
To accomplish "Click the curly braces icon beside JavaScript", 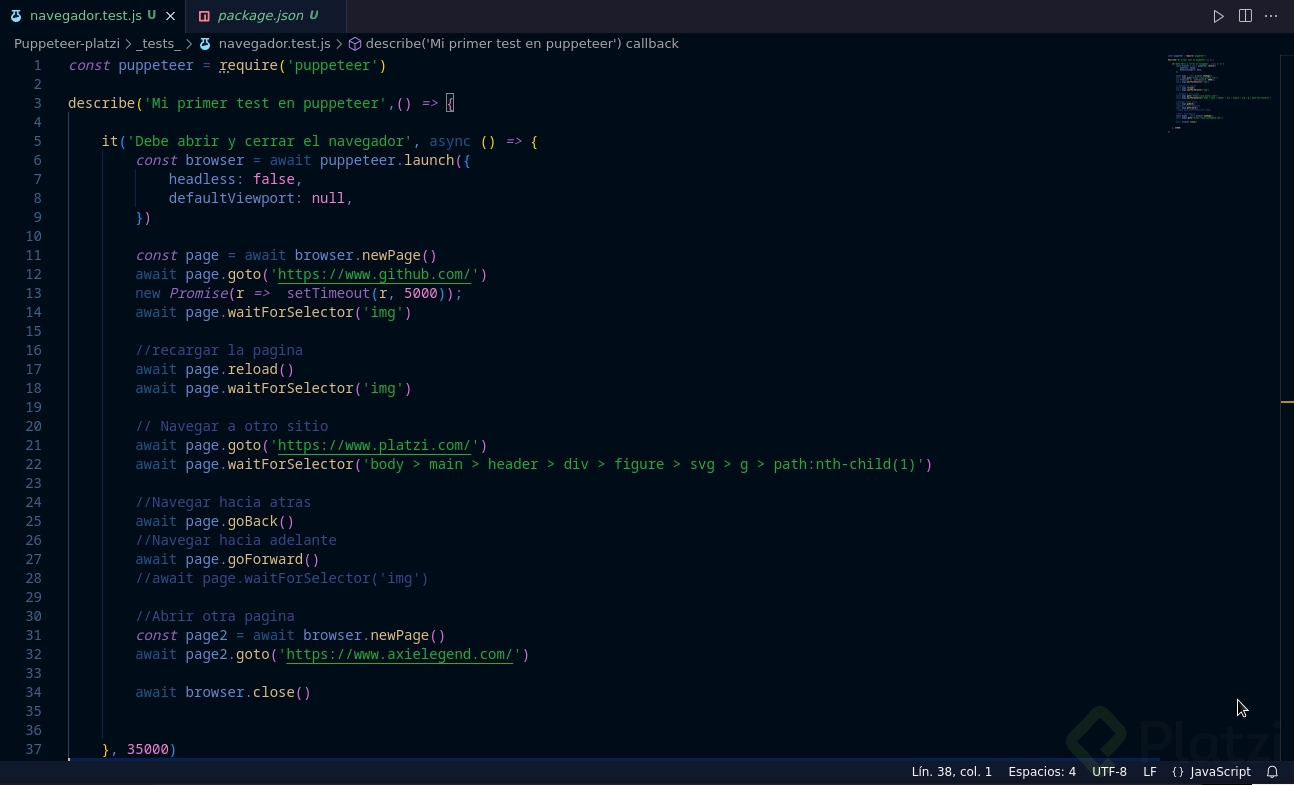I will coord(1178,772).
